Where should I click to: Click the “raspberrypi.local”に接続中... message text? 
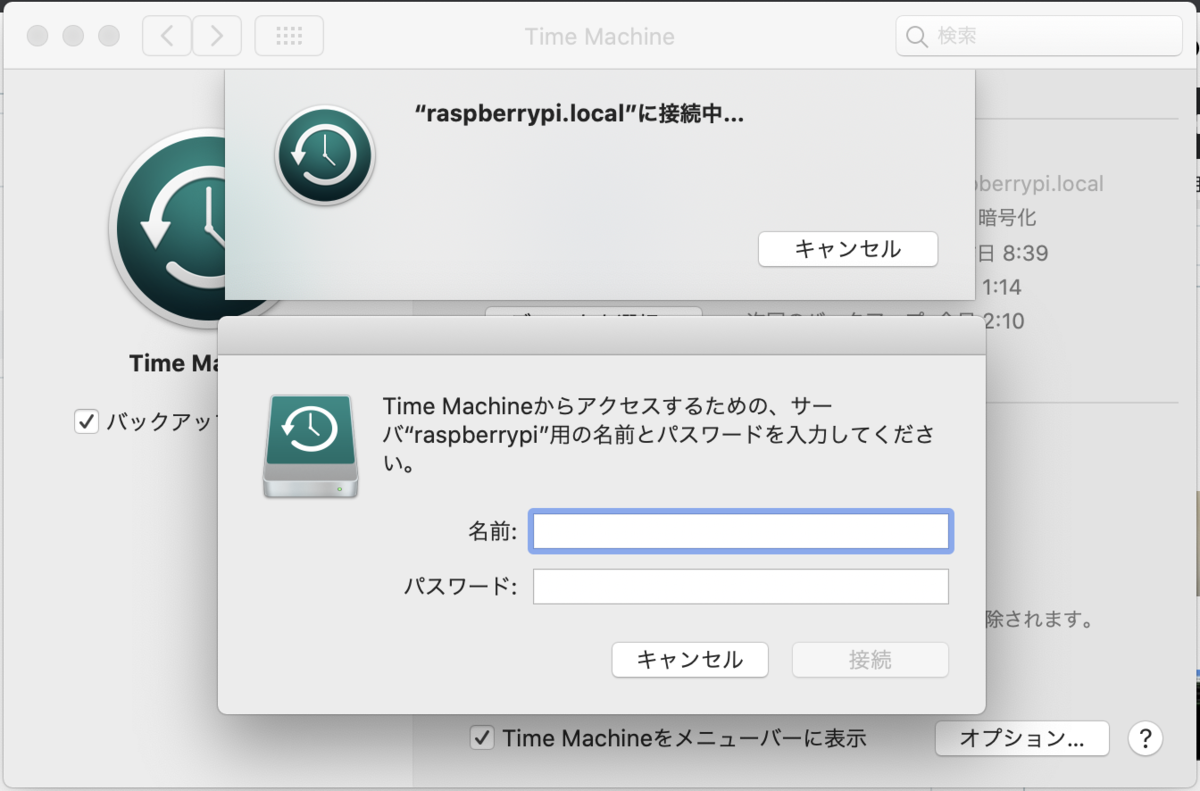pos(579,115)
